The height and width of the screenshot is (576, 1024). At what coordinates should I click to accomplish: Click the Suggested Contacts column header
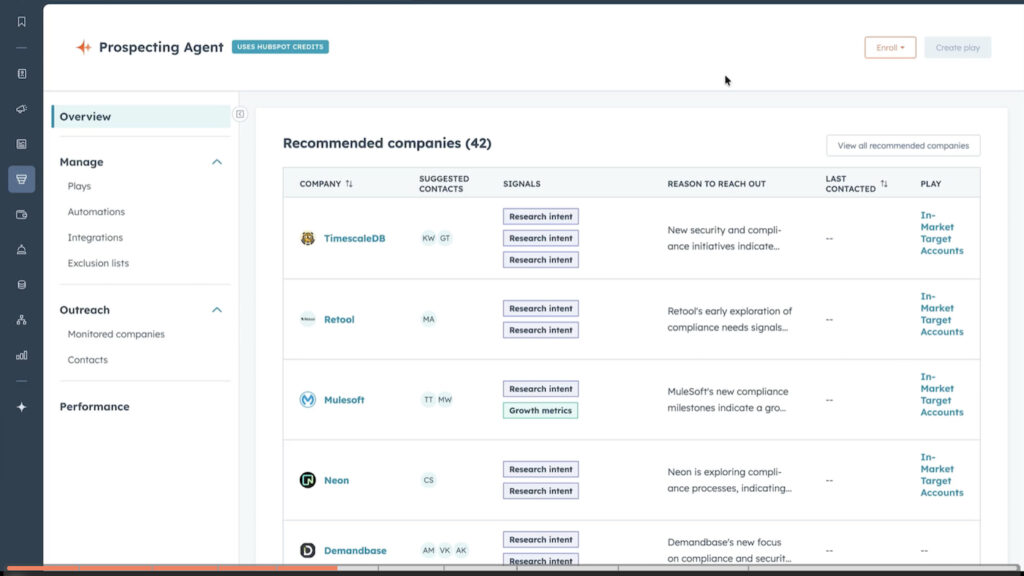[x=444, y=184]
